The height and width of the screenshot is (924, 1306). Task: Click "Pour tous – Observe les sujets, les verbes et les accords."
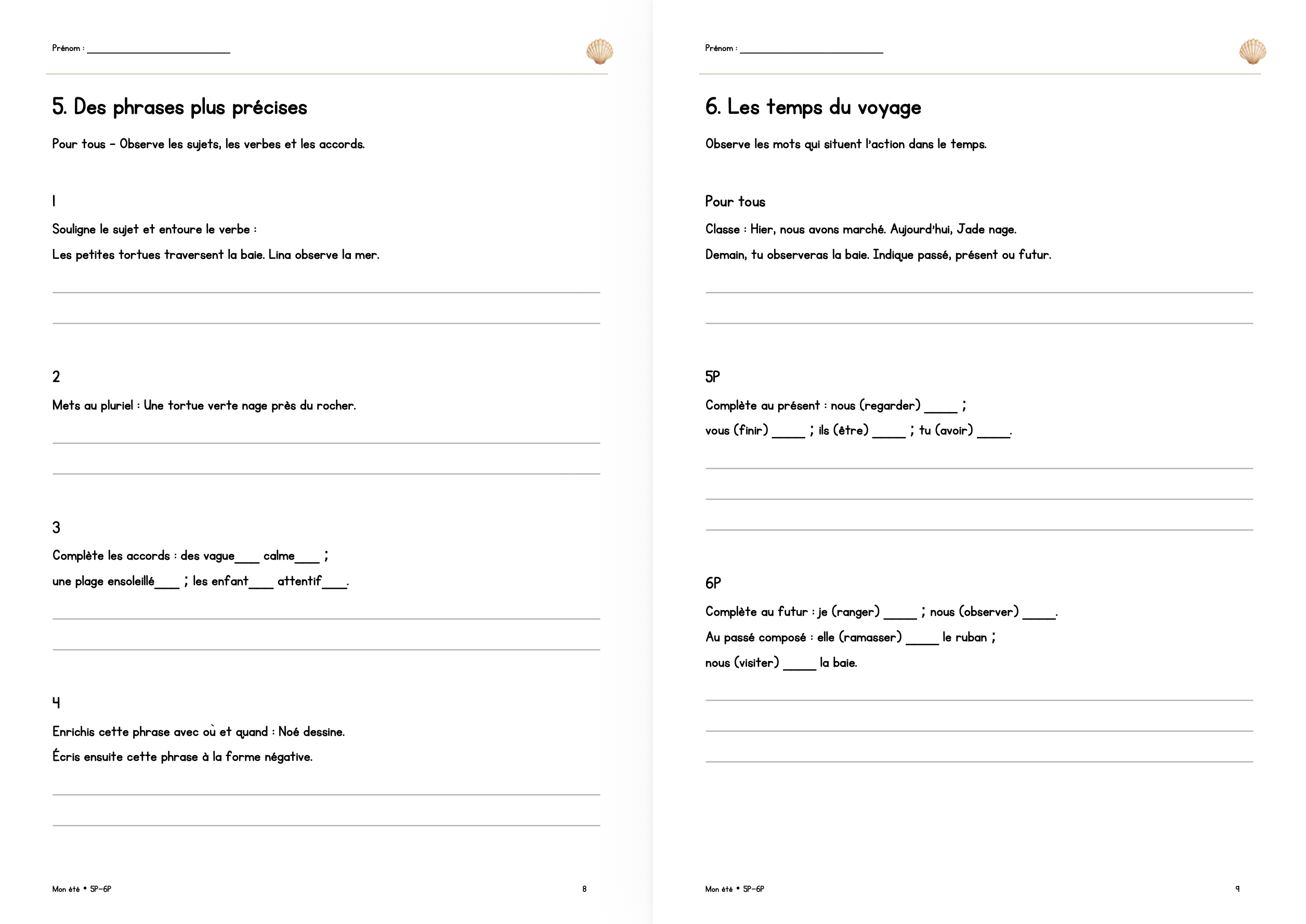click(208, 144)
